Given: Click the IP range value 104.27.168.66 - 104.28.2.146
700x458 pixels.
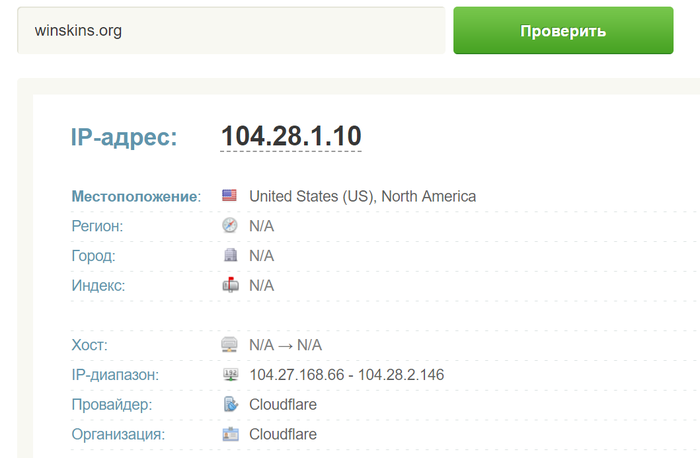Looking at the screenshot, I should 346,375.
